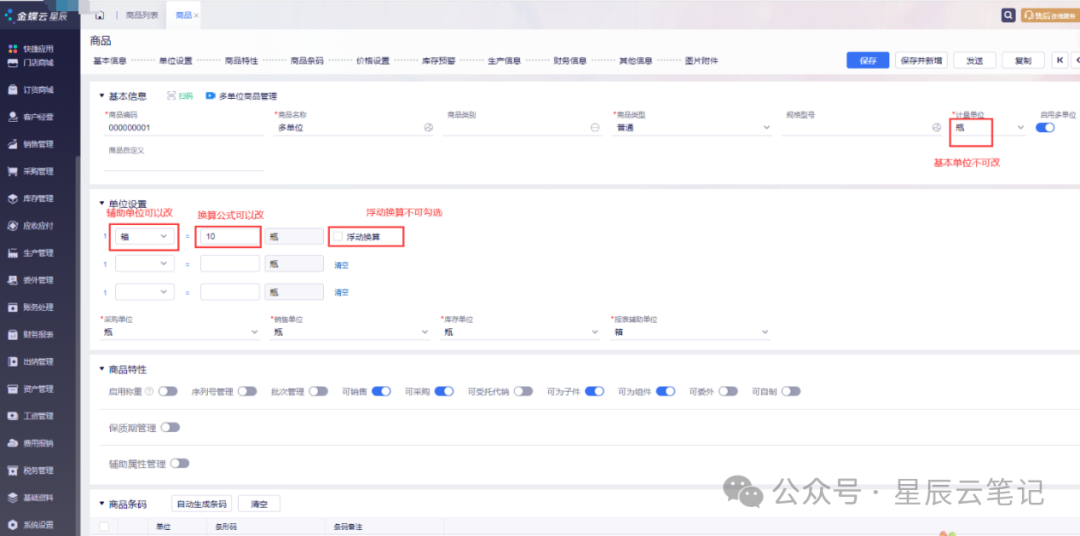
Task: Click the home icon tab
Action: pyautogui.click(x=99, y=15)
